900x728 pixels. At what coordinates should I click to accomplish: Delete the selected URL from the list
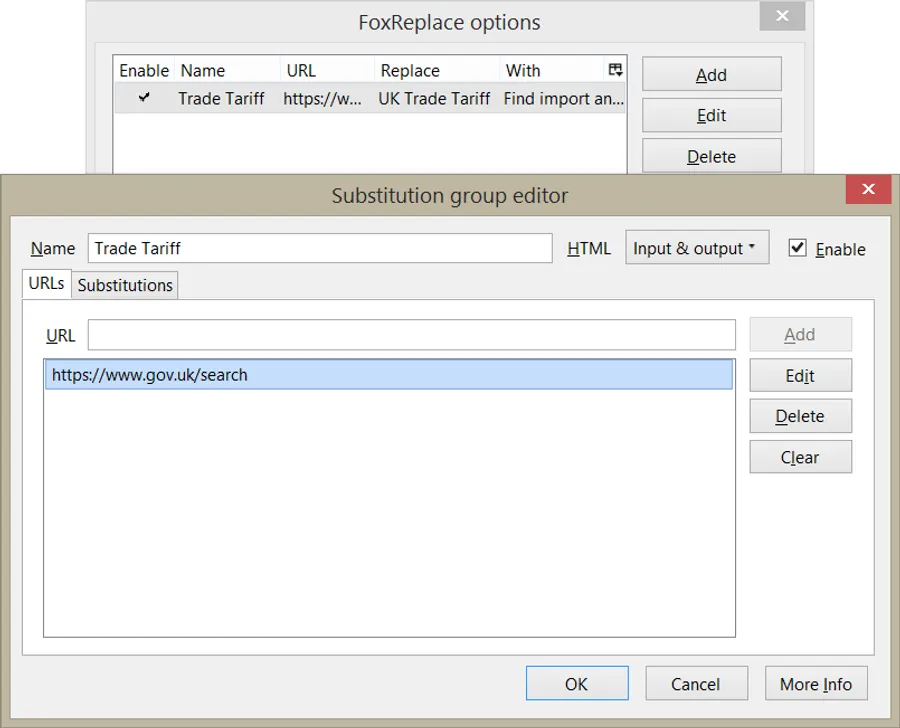tap(800, 416)
